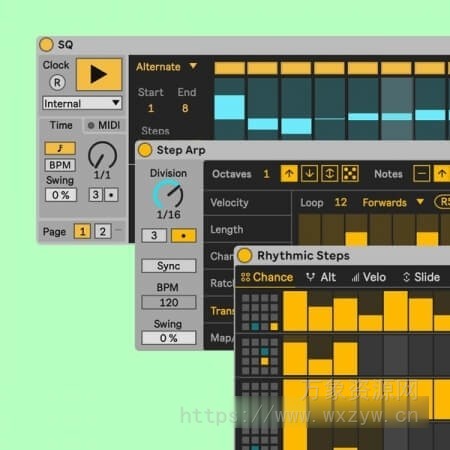Click the second row 4x4 pattern grid
This screenshot has width=450, height=450.
260,356
